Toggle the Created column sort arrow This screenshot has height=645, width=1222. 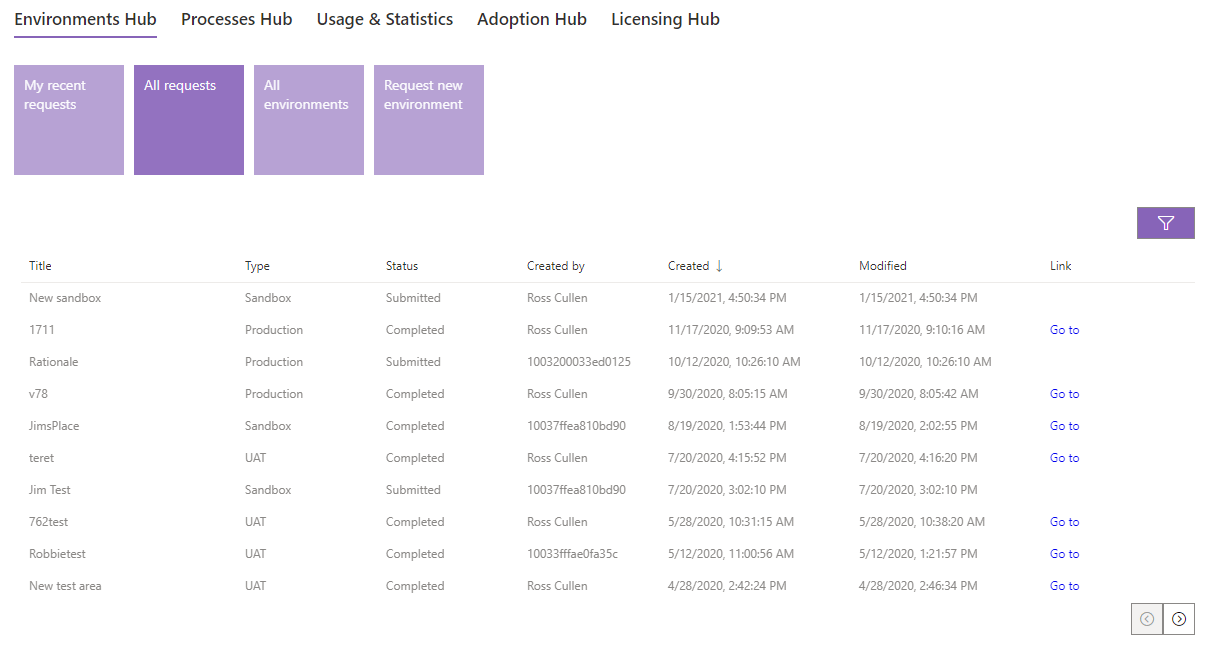pos(718,266)
